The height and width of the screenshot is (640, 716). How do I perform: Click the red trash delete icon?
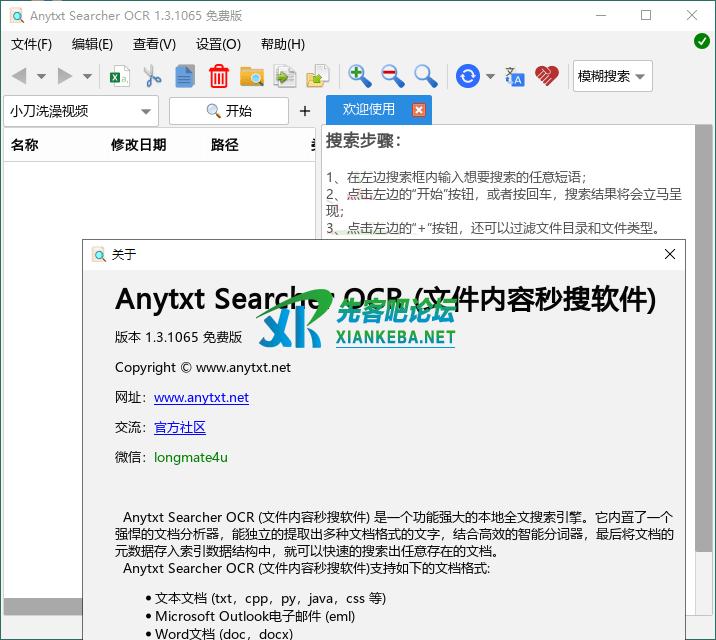pos(218,76)
